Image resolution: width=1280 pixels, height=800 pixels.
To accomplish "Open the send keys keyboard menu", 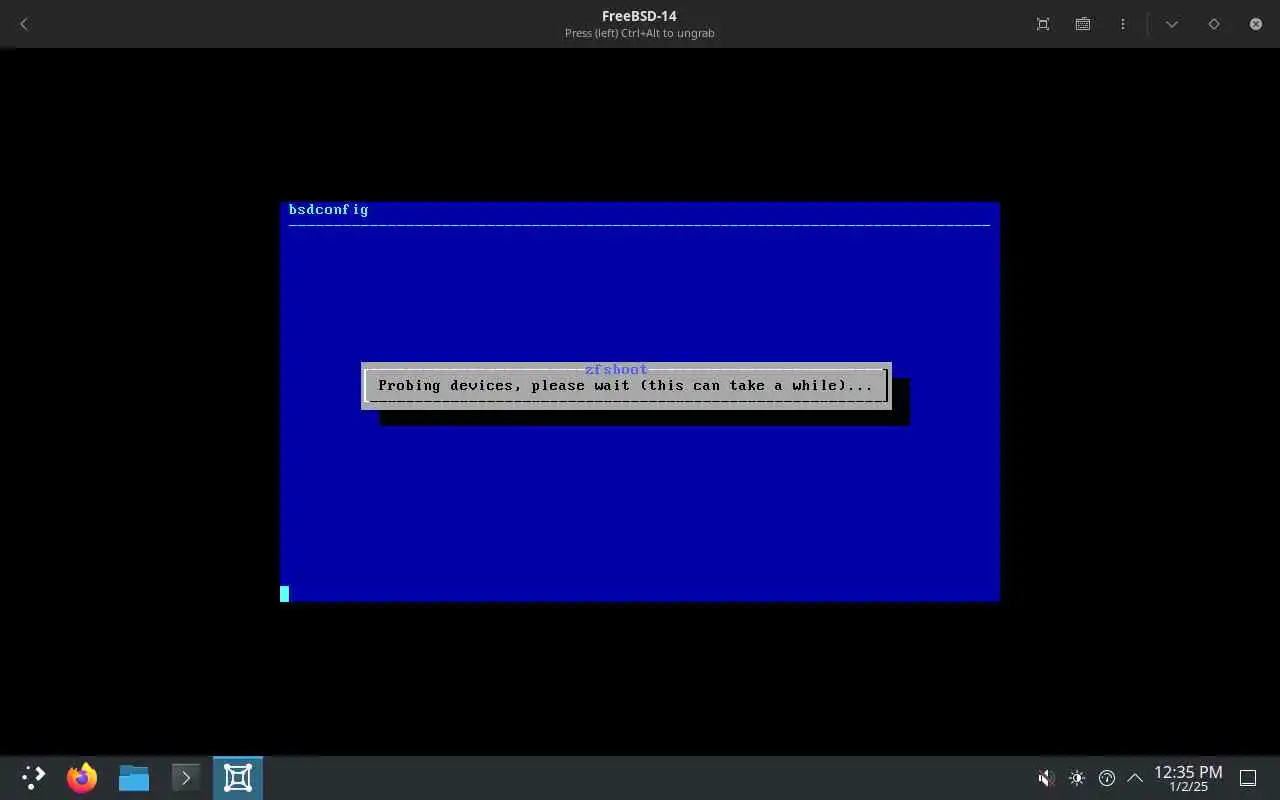I will (1083, 24).
